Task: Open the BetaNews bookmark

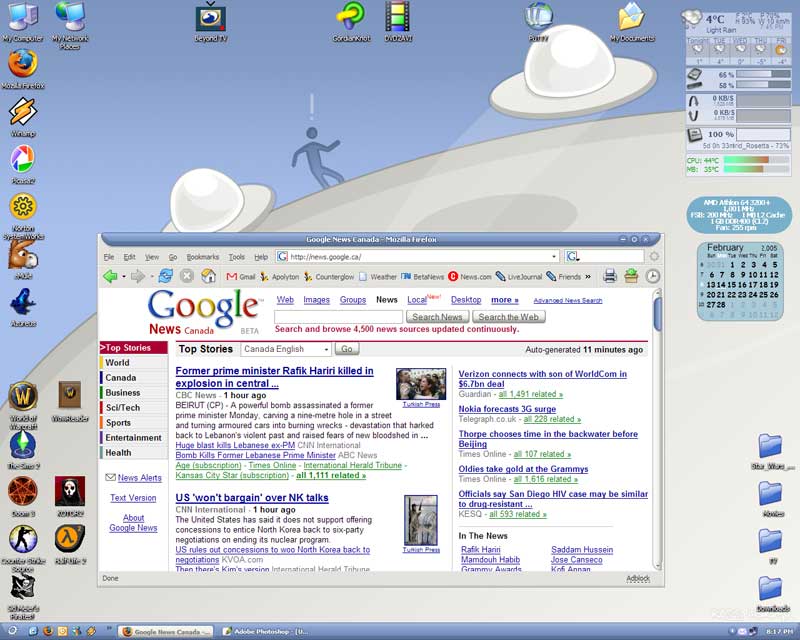Action: tap(422, 277)
